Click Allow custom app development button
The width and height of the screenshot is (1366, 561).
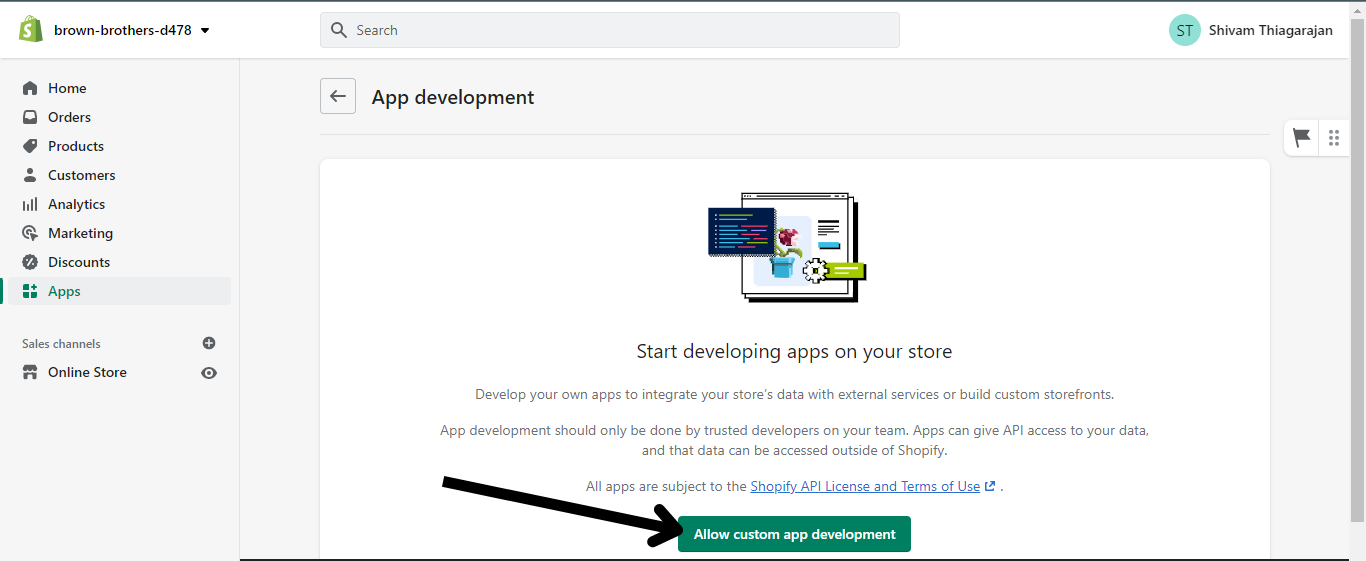[794, 534]
